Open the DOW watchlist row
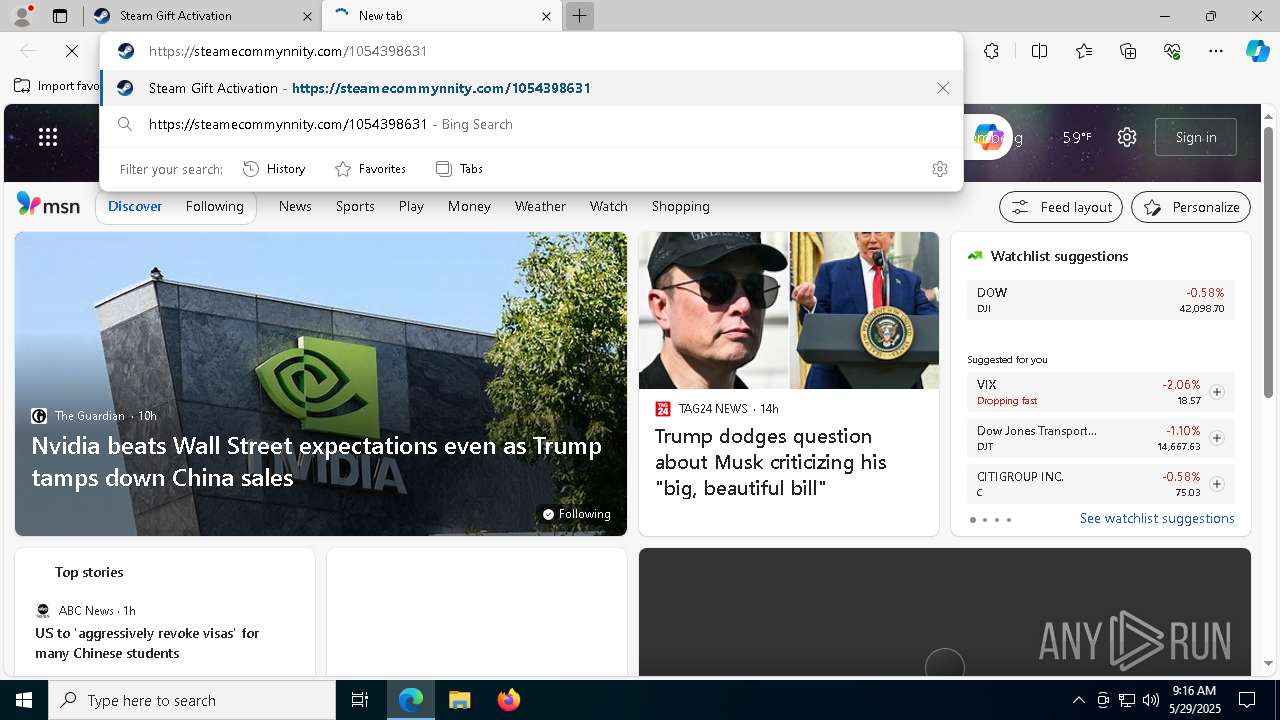The width and height of the screenshot is (1280, 720). pyautogui.click(x=1100, y=300)
